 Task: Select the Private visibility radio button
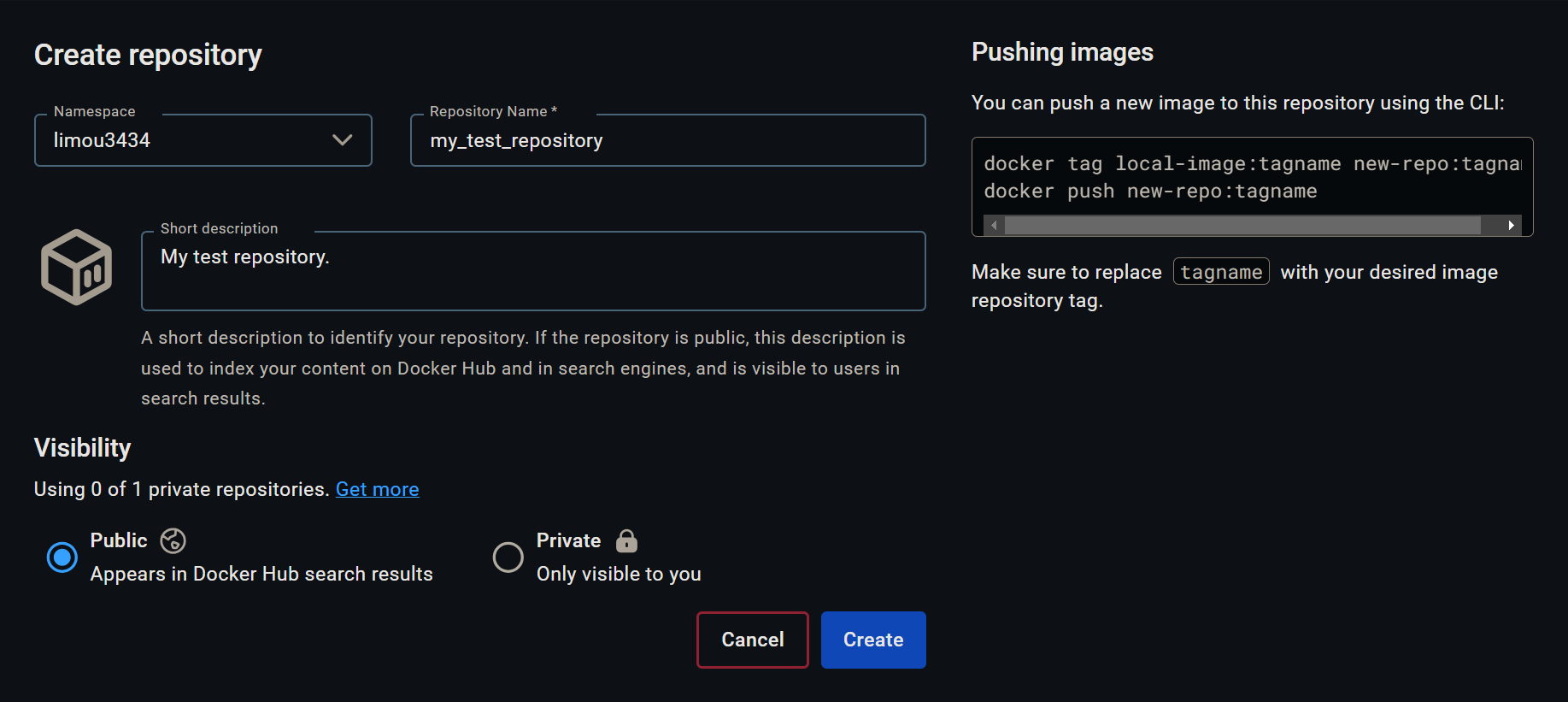[508, 557]
